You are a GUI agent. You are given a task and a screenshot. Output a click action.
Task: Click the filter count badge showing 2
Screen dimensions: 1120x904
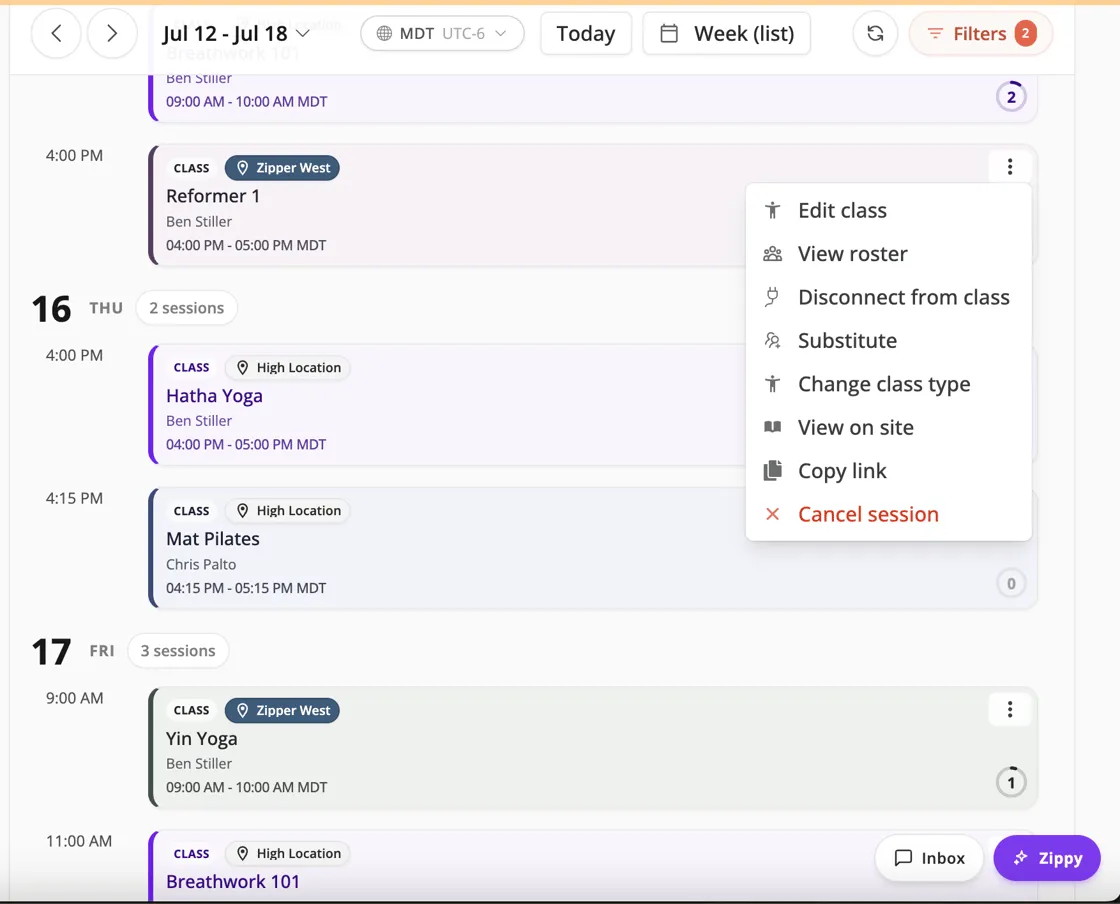pos(1025,33)
